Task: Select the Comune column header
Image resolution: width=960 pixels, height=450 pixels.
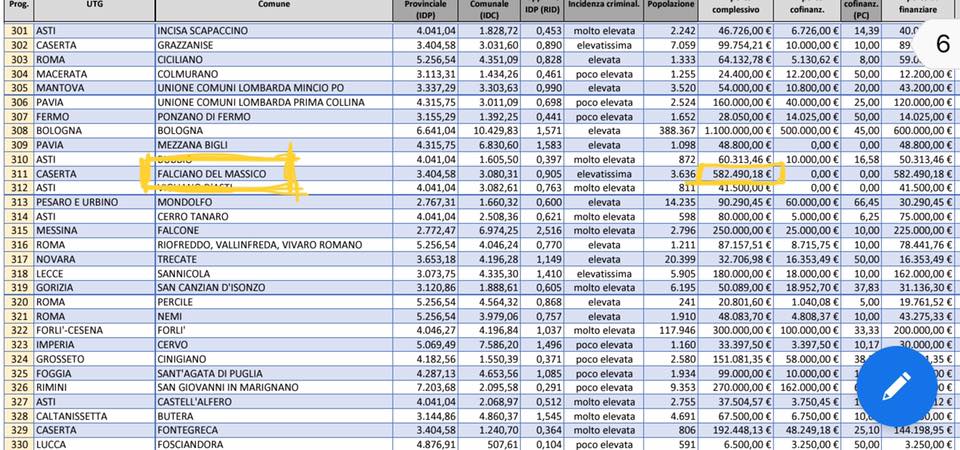Action: click(x=274, y=10)
